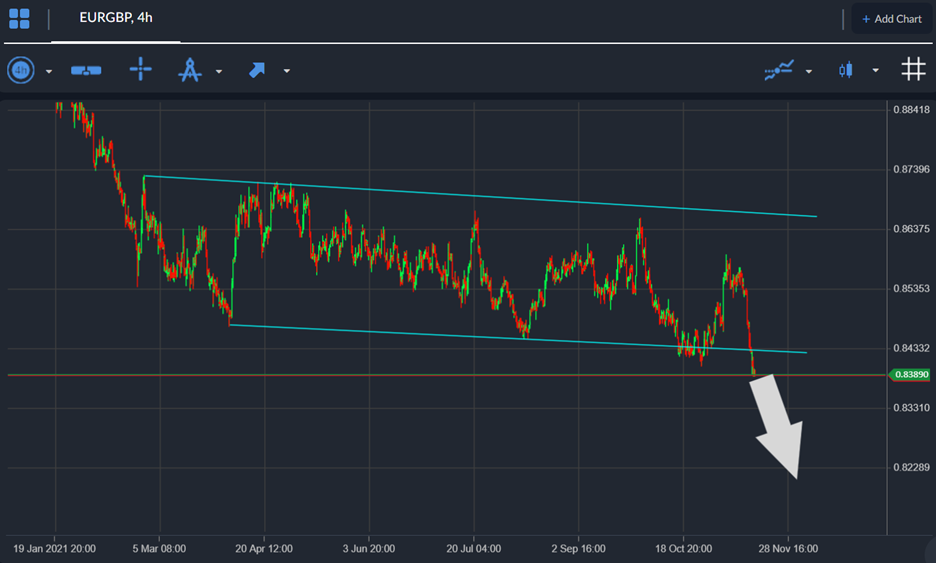The image size is (936, 563).
Task: Expand the drawing tools dropdown arrow
Action: tap(218, 71)
